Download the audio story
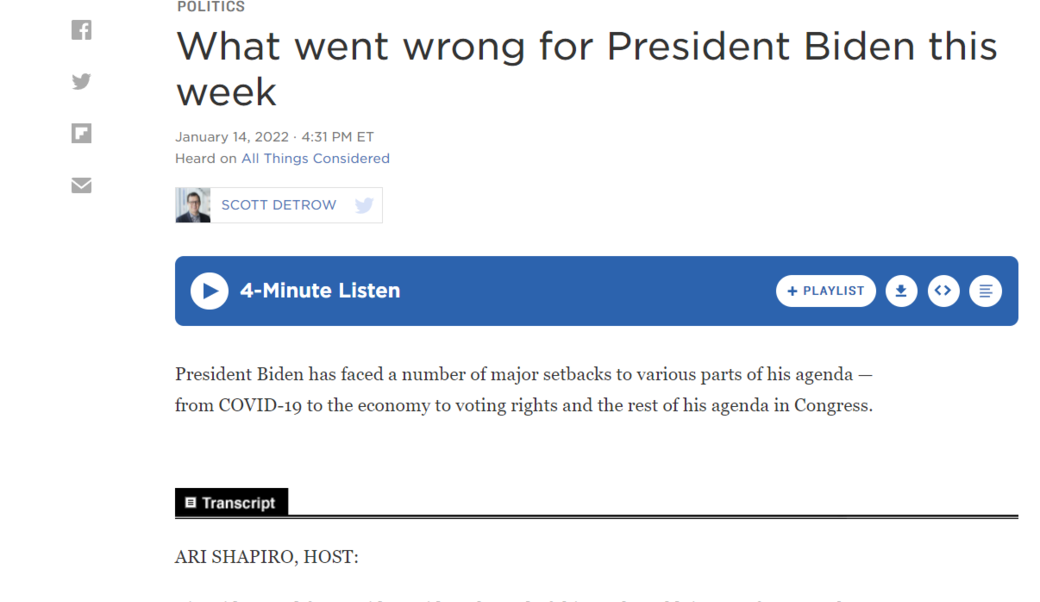Viewport: 1040px width, 602px height. pos(901,291)
